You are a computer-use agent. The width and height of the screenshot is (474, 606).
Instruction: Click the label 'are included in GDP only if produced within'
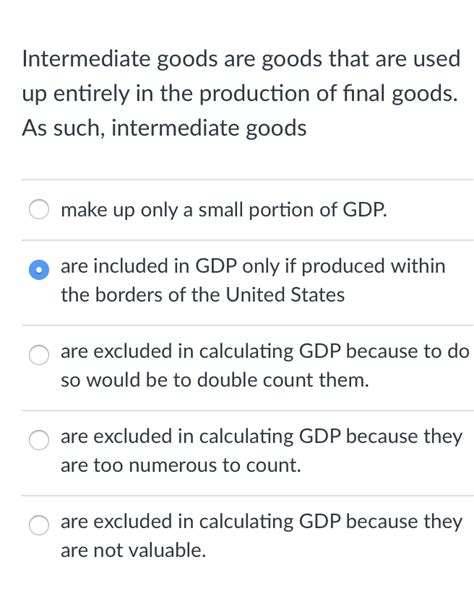click(x=253, y=267)
